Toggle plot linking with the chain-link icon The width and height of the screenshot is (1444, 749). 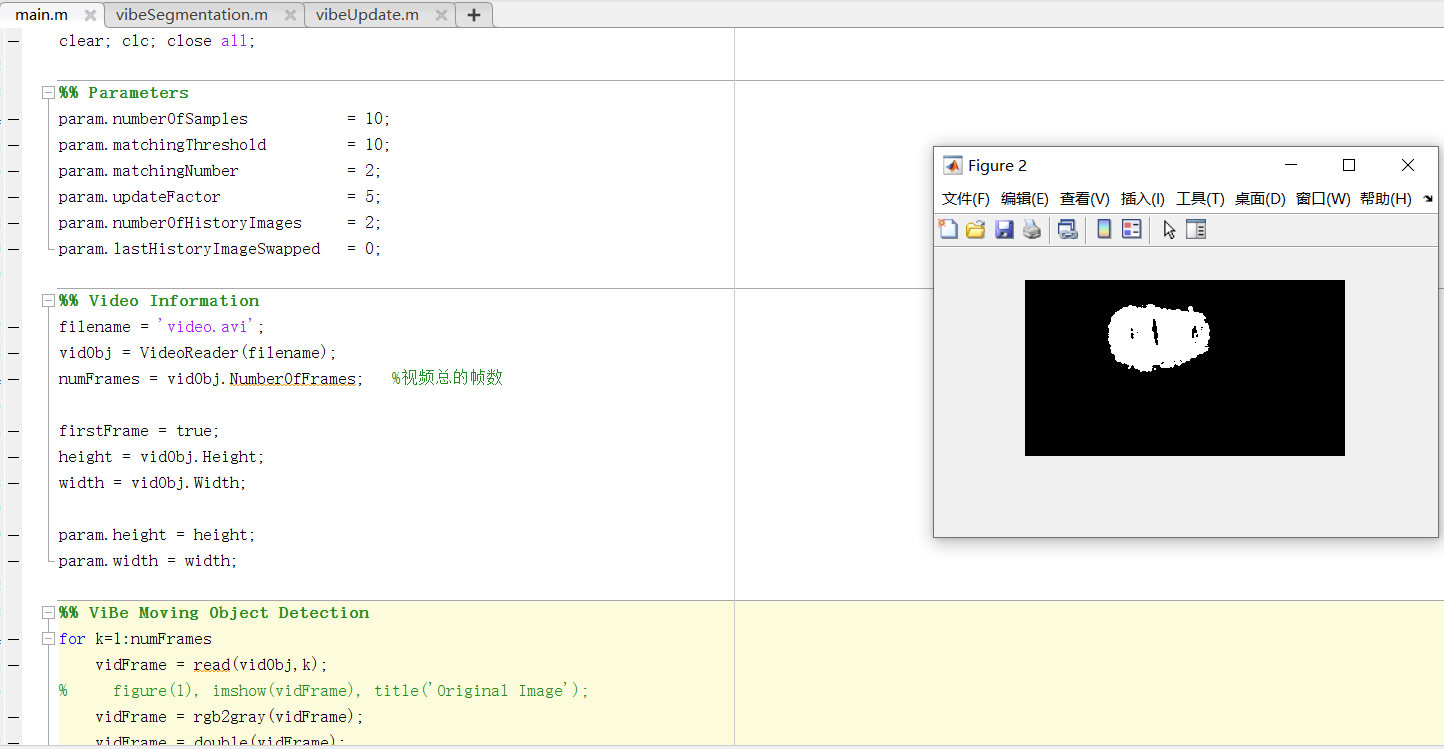[x=1067, y=229]
